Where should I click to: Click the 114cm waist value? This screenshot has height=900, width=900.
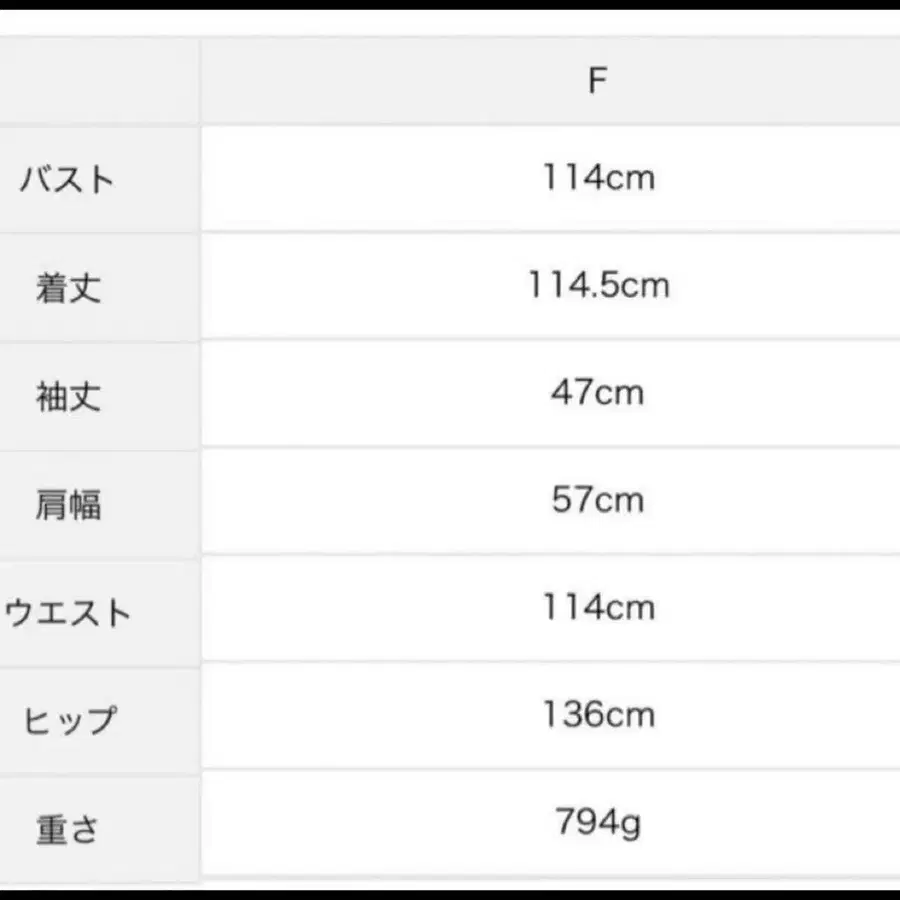coord(598,607)
